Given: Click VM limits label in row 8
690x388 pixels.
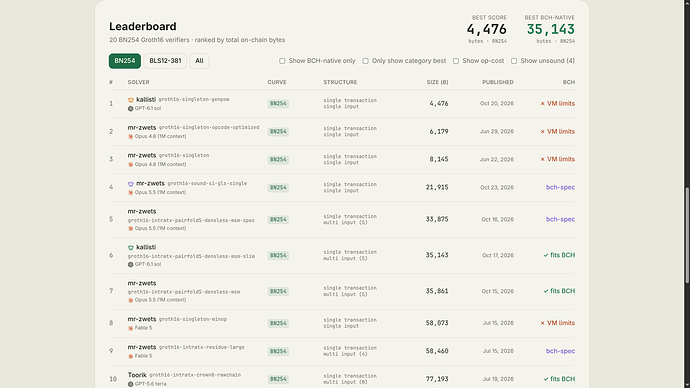Looking at the screenshot, I should coord(561,323).
